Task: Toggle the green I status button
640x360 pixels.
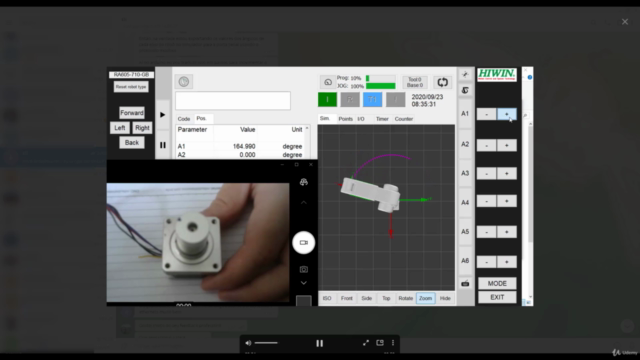Action: coord(327,100)
